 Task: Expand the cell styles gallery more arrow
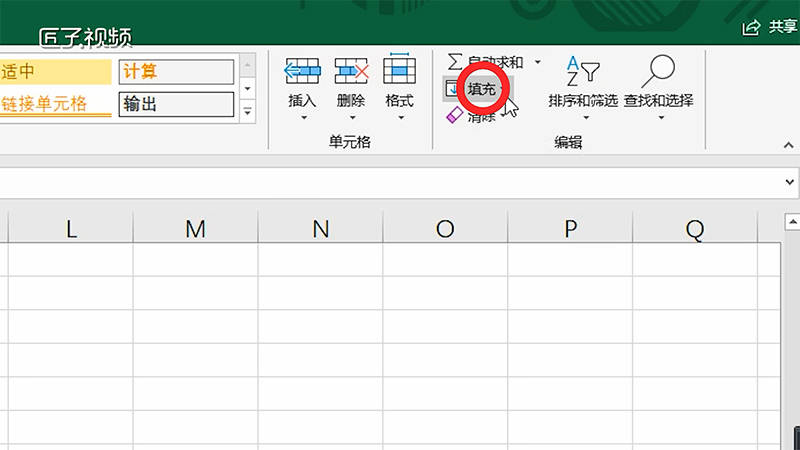(x=248, y=112)
